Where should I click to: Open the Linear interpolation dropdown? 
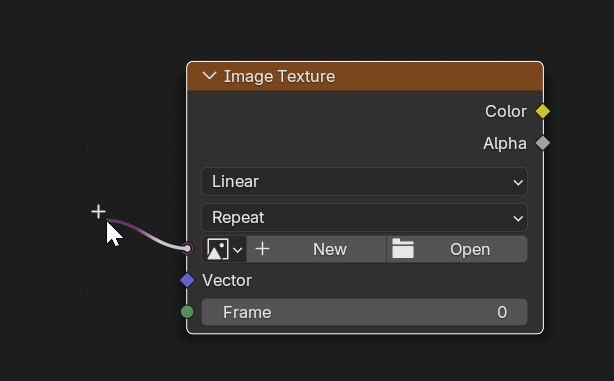click(x=364, y=181)
